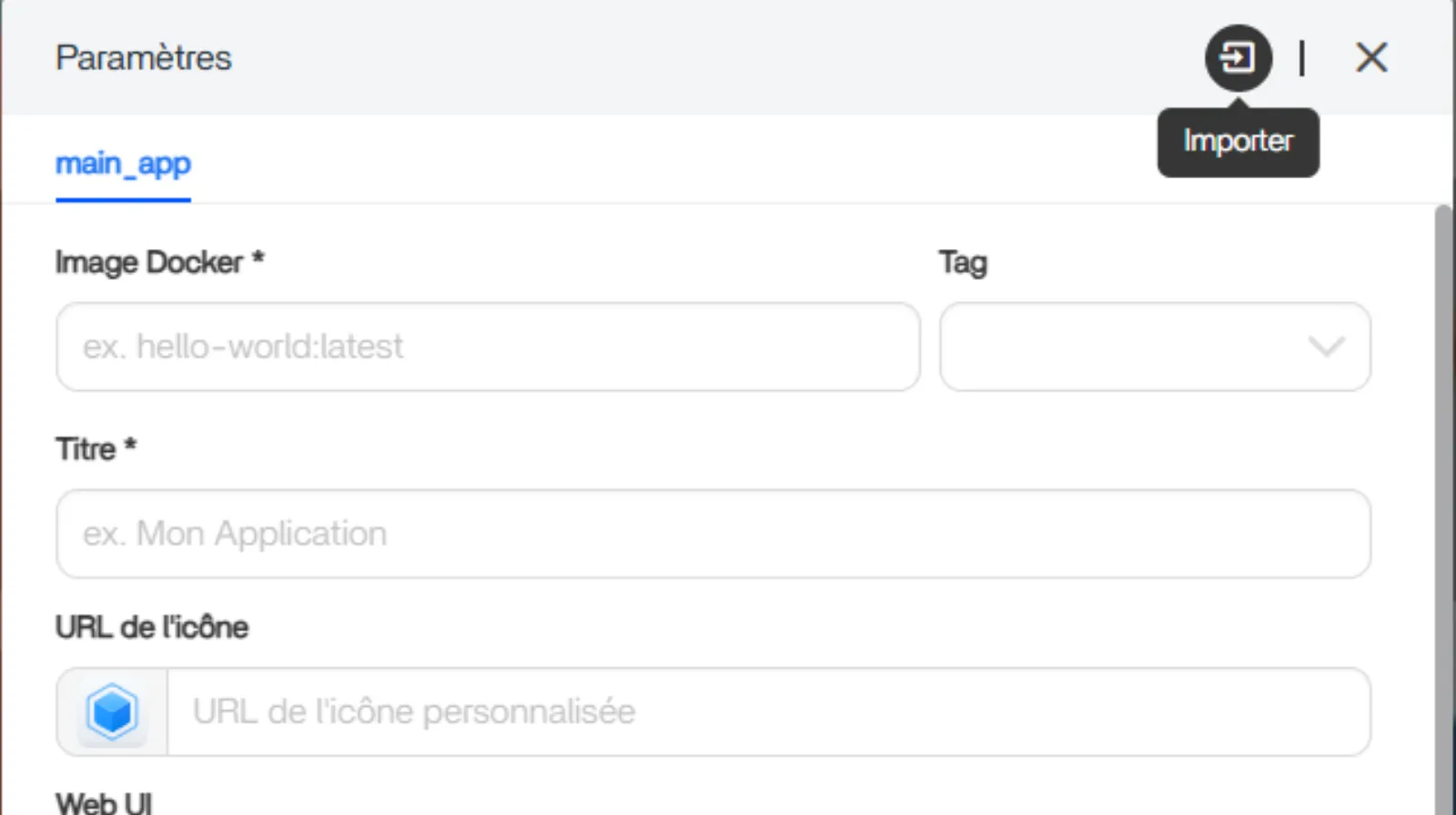Viewport: 1456px width, 815px height.
Task: Select the Paramètres dialog title
Action: click(x=143, y=57)
